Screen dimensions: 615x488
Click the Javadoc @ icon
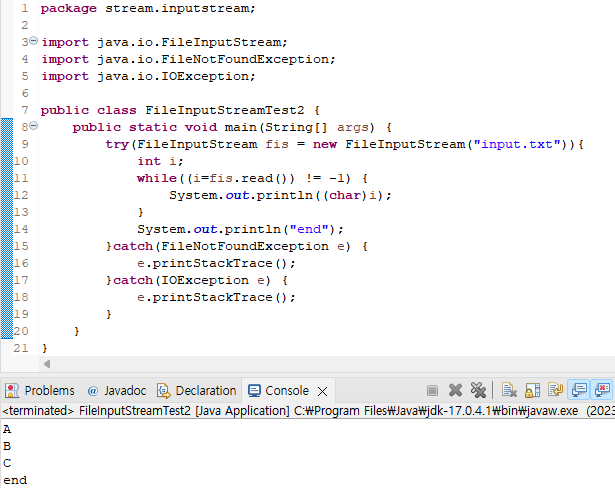point(93,391)
